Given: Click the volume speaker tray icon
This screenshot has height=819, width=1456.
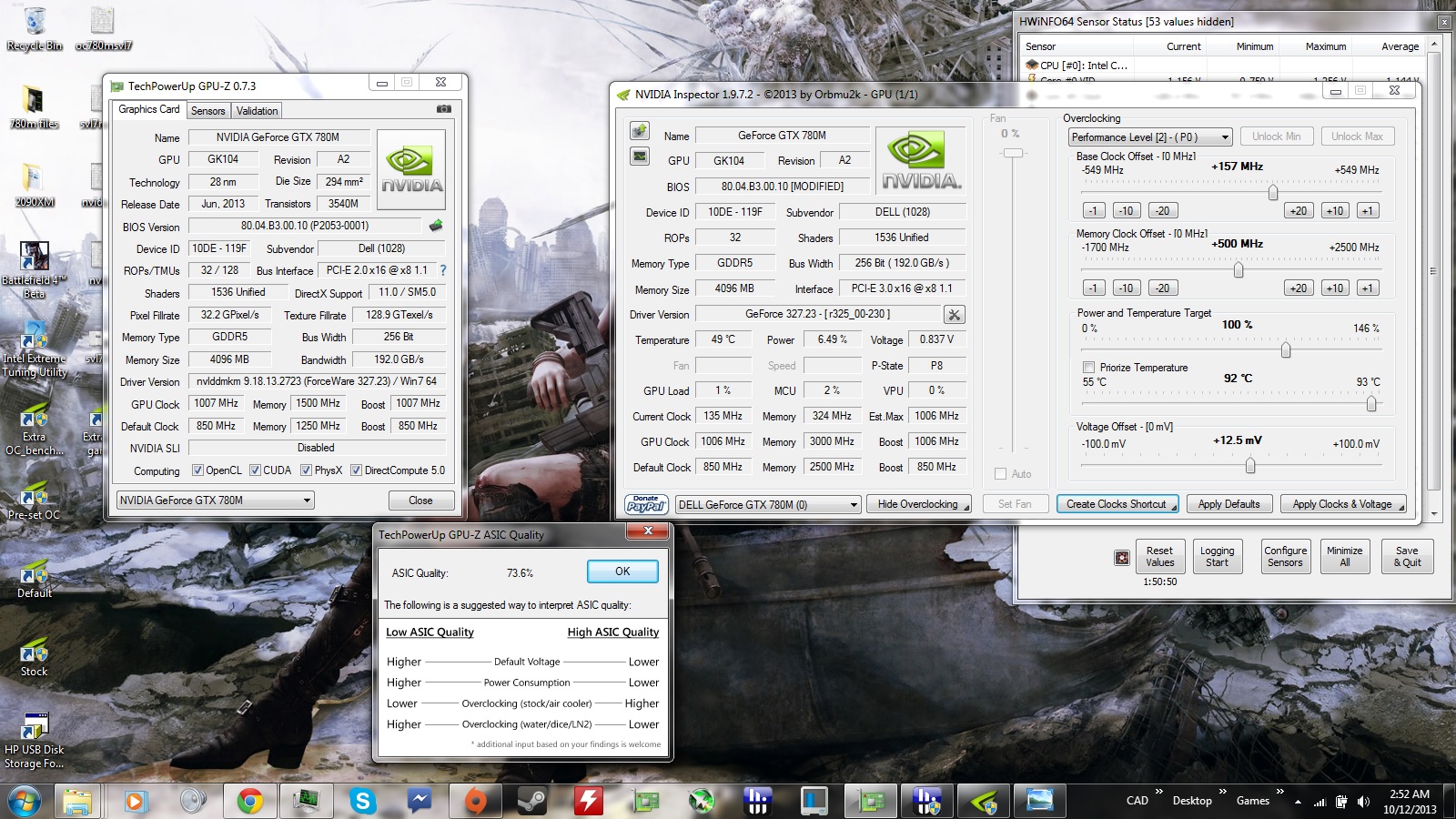Looking at the screenshot, I should 1363,802.
